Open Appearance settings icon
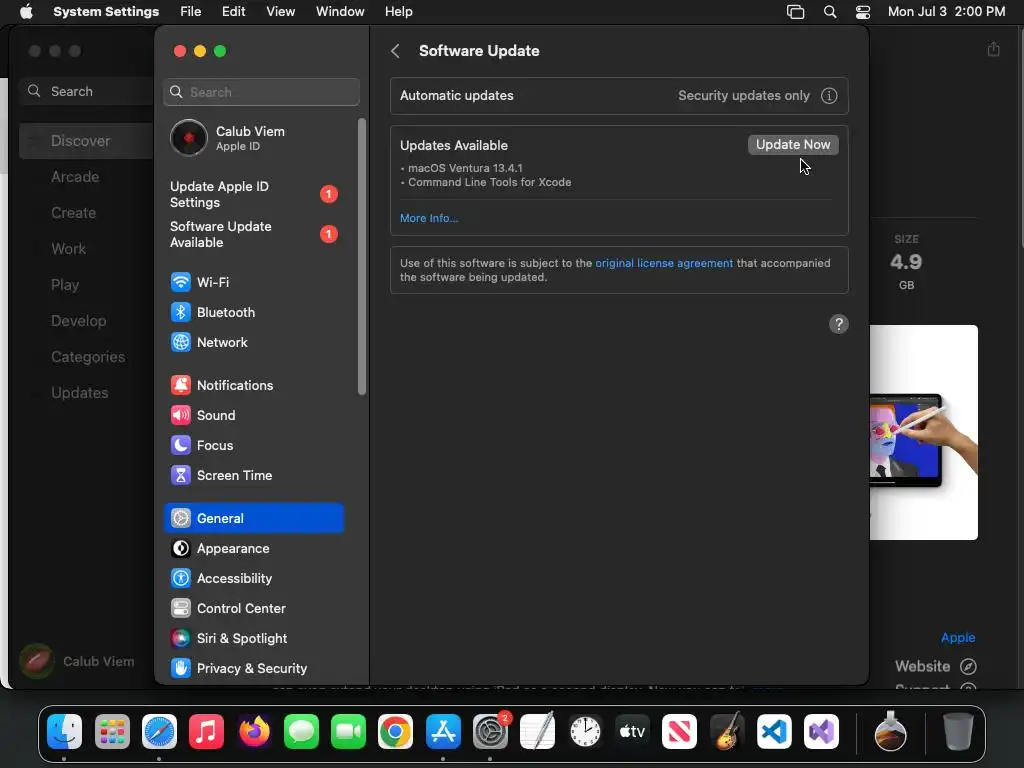This screenshot has height=768, width=1024. pyautogui.click(x=181, y=549)
